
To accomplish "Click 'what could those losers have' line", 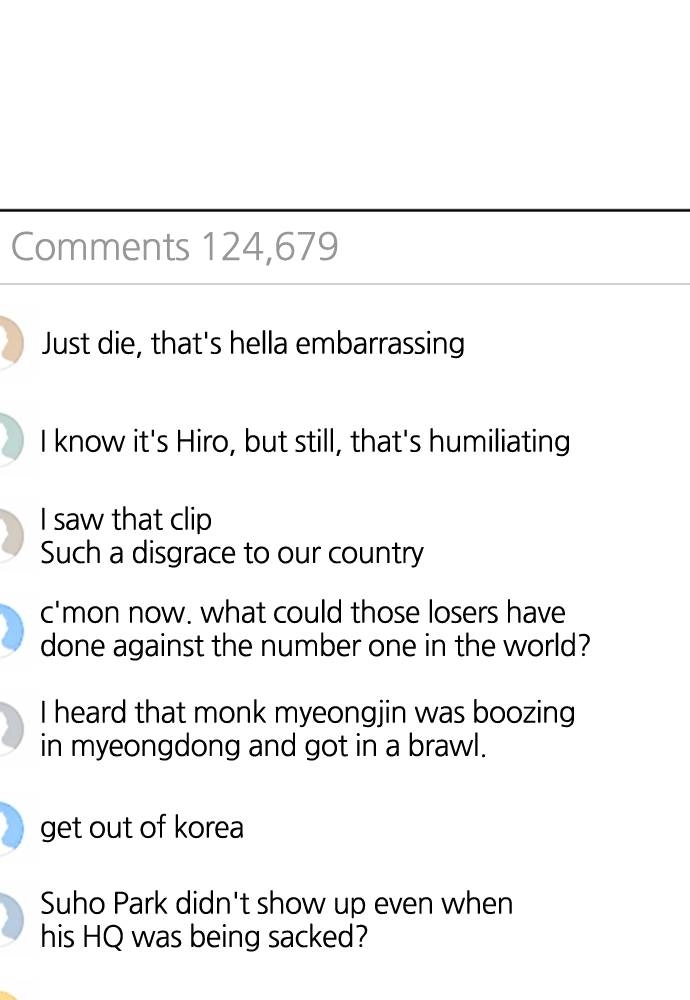I will click(x=383, y=612).
